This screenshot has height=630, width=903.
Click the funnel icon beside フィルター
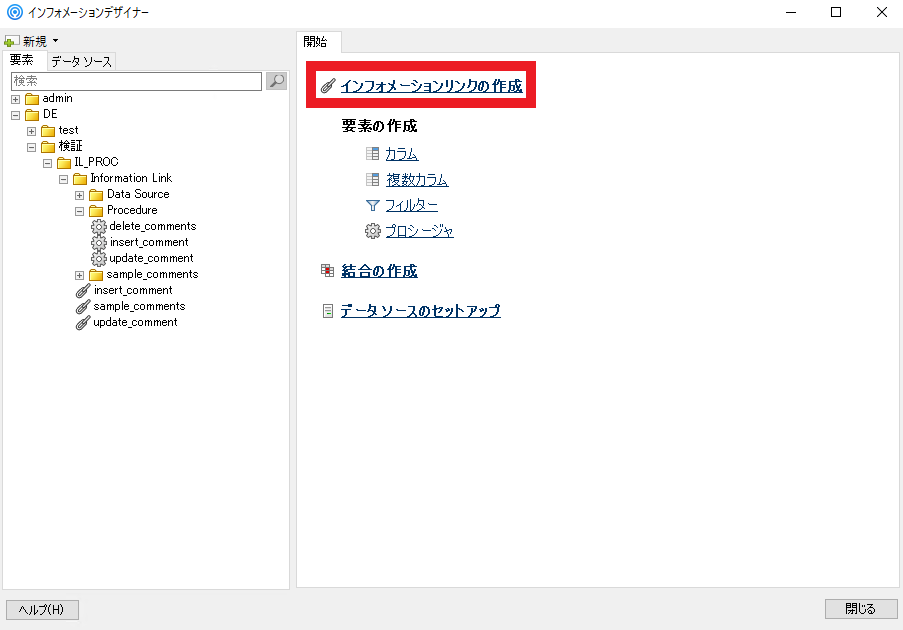click(x=373, y=205)
